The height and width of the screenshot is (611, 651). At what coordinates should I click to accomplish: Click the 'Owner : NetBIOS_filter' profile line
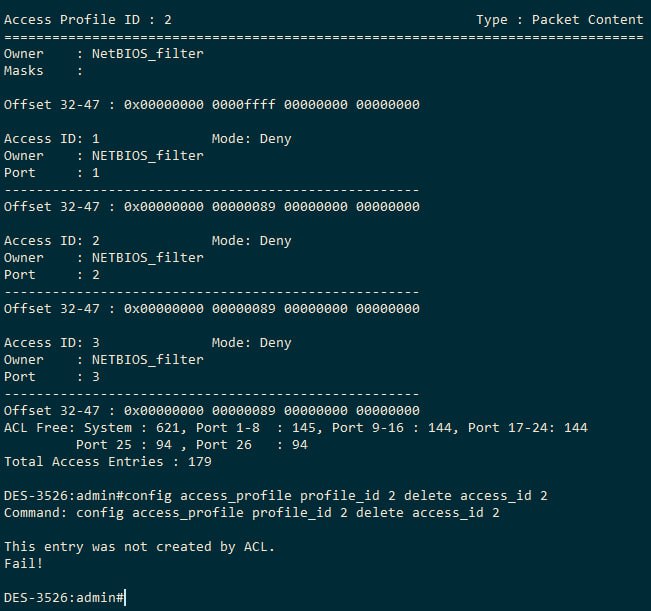(x=104, y=54)
